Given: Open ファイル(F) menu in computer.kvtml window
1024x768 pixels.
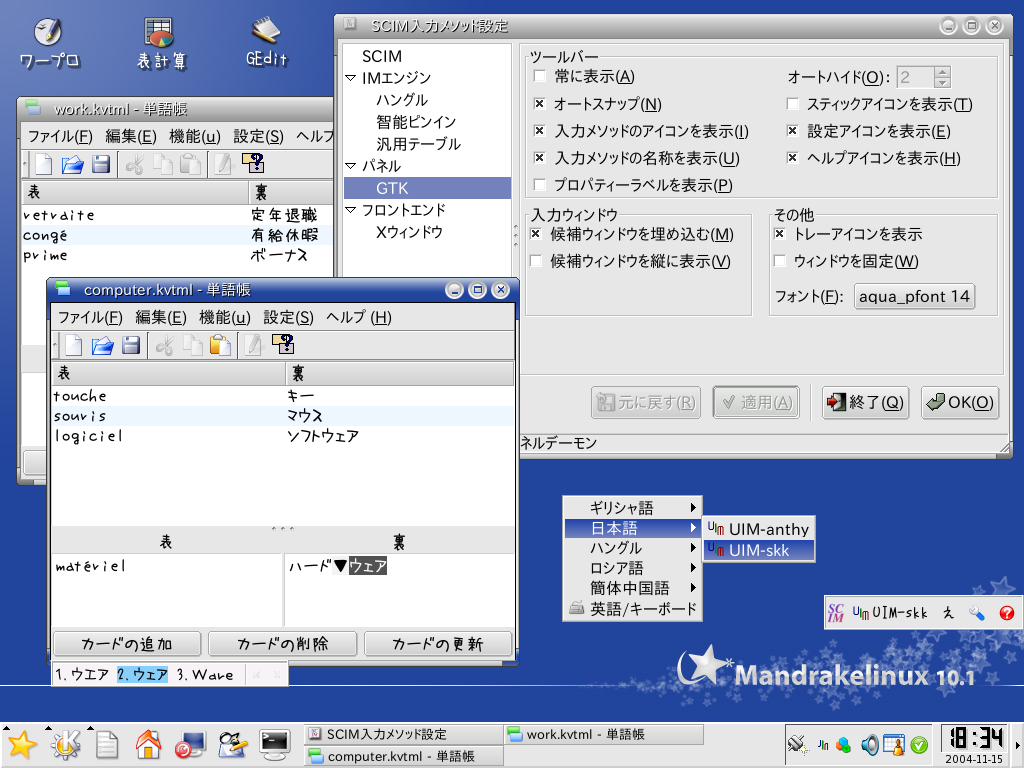Looking at the screenshot, I should click(90, 317).
